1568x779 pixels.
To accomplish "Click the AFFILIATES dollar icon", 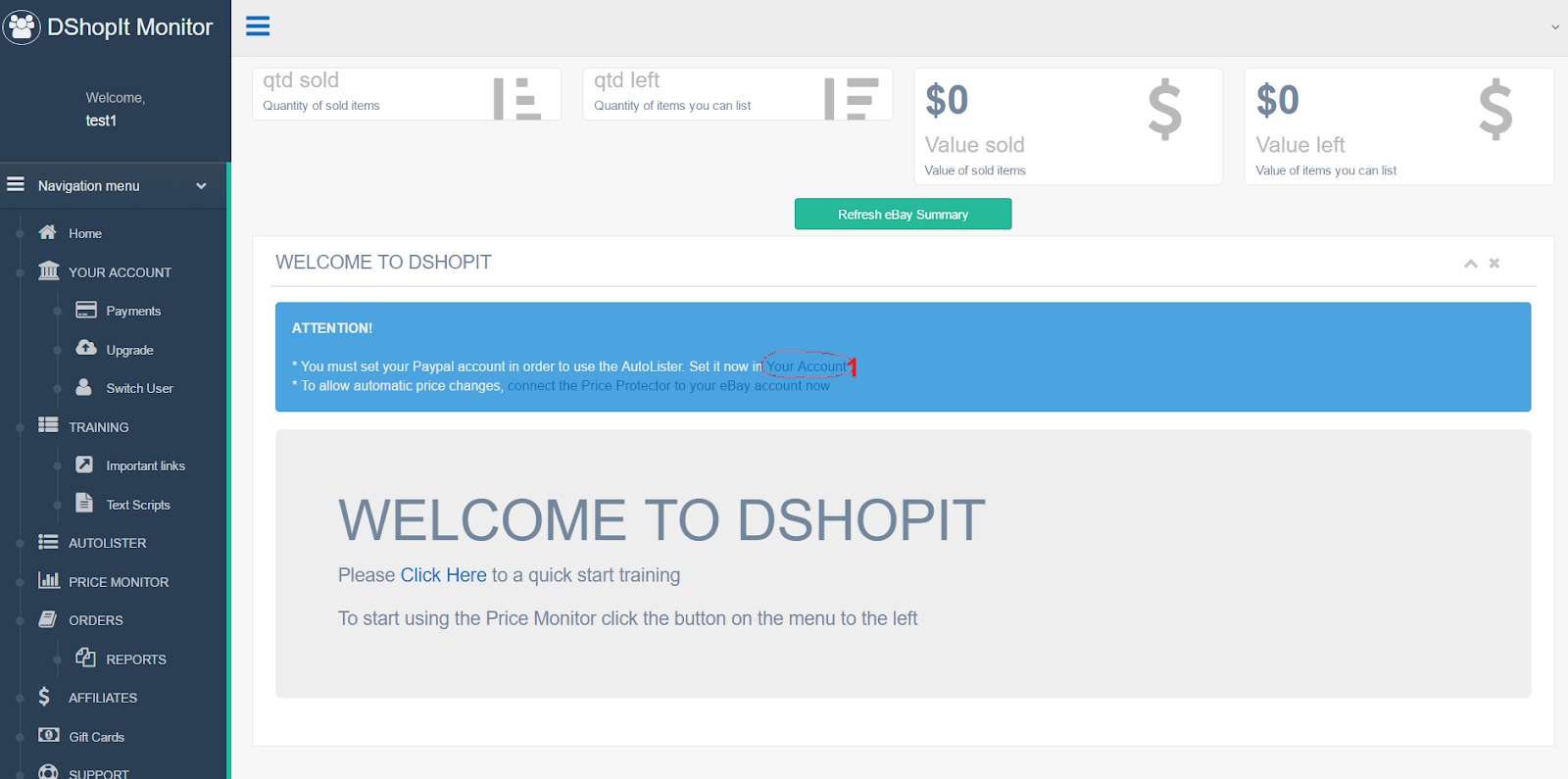I will (x=44, y=697).
